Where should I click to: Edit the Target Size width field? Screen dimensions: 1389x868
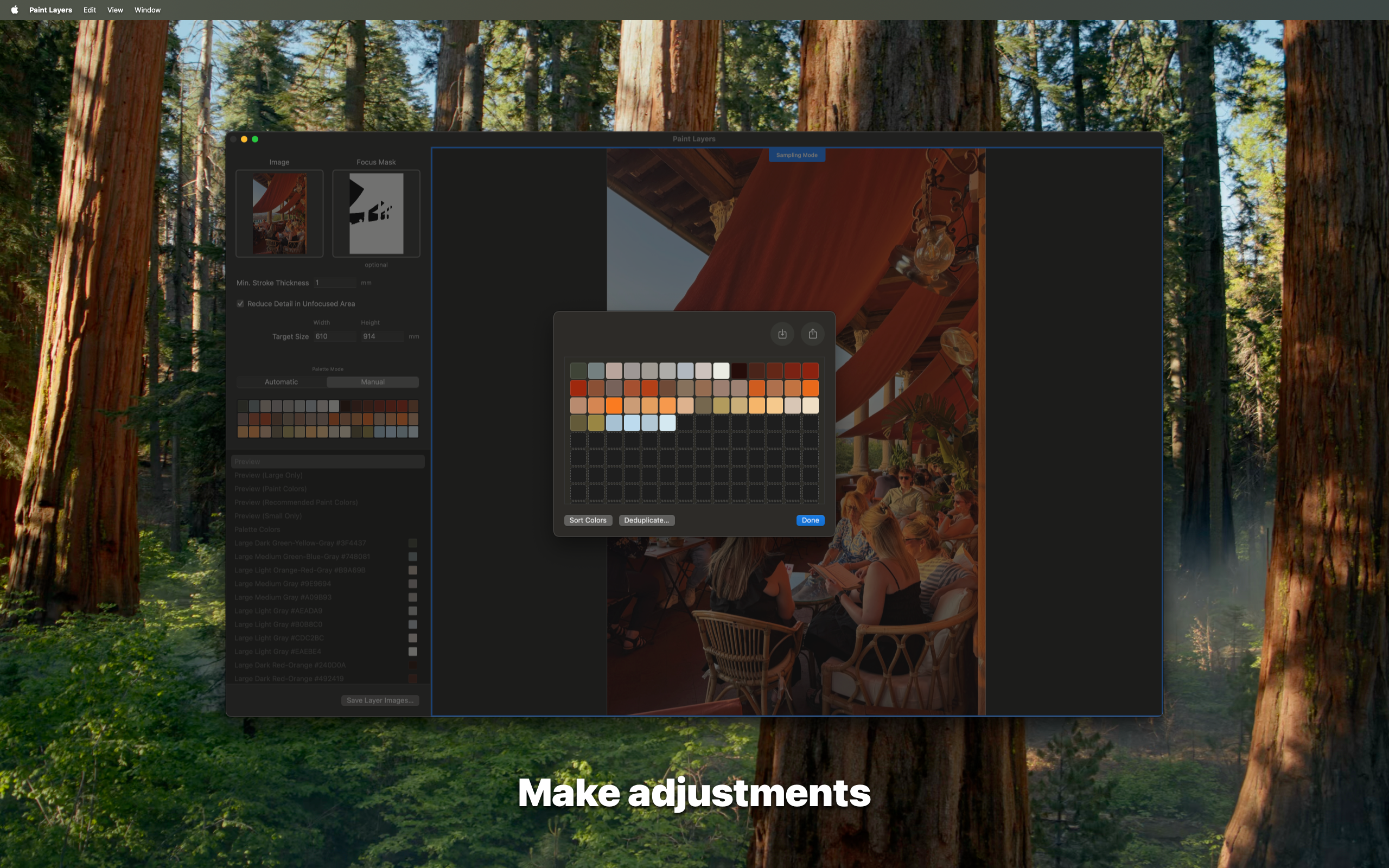click(x=335, y=336)
